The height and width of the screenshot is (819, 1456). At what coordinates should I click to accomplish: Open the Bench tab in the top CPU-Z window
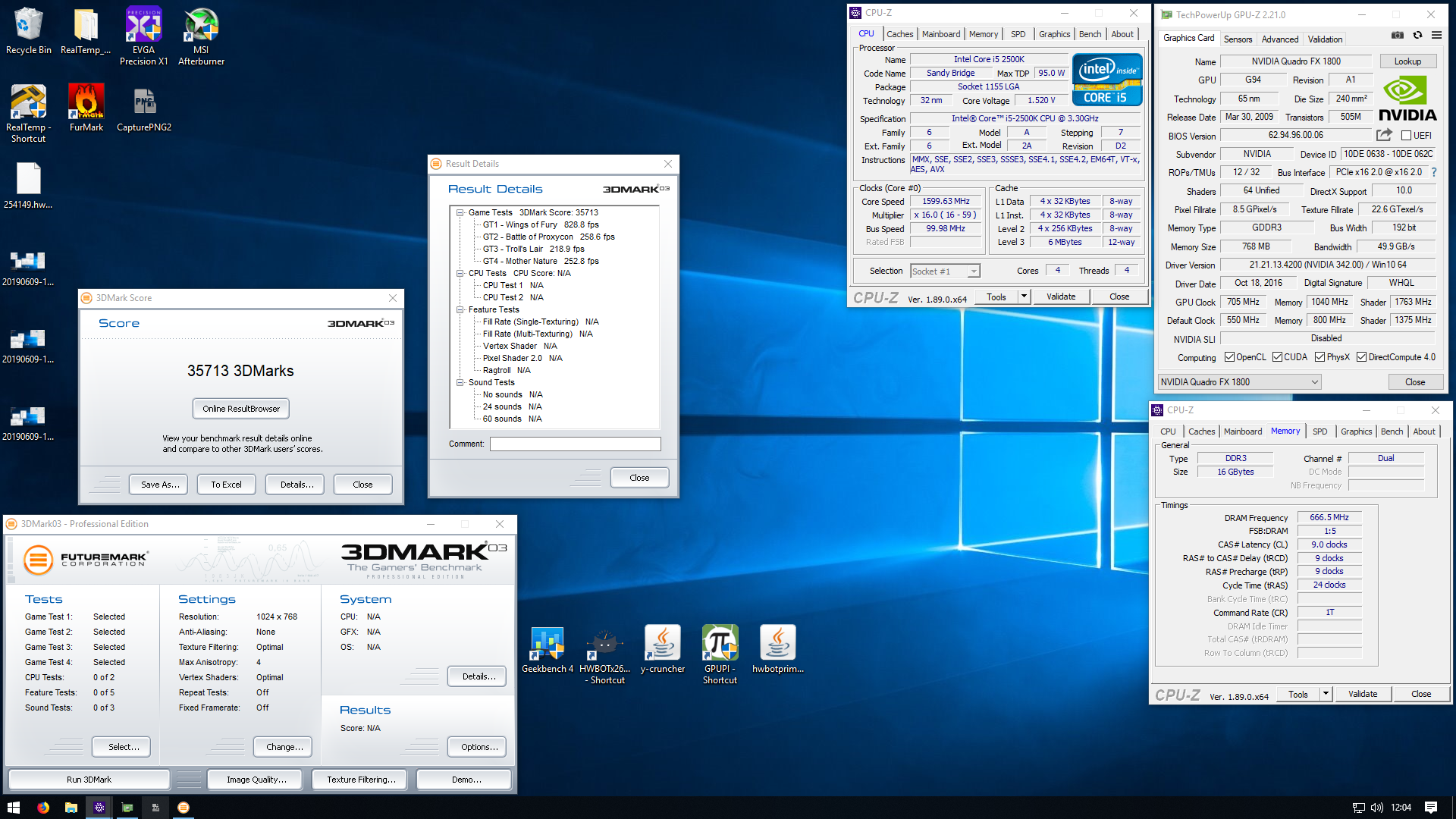(x=1090, y=34)
